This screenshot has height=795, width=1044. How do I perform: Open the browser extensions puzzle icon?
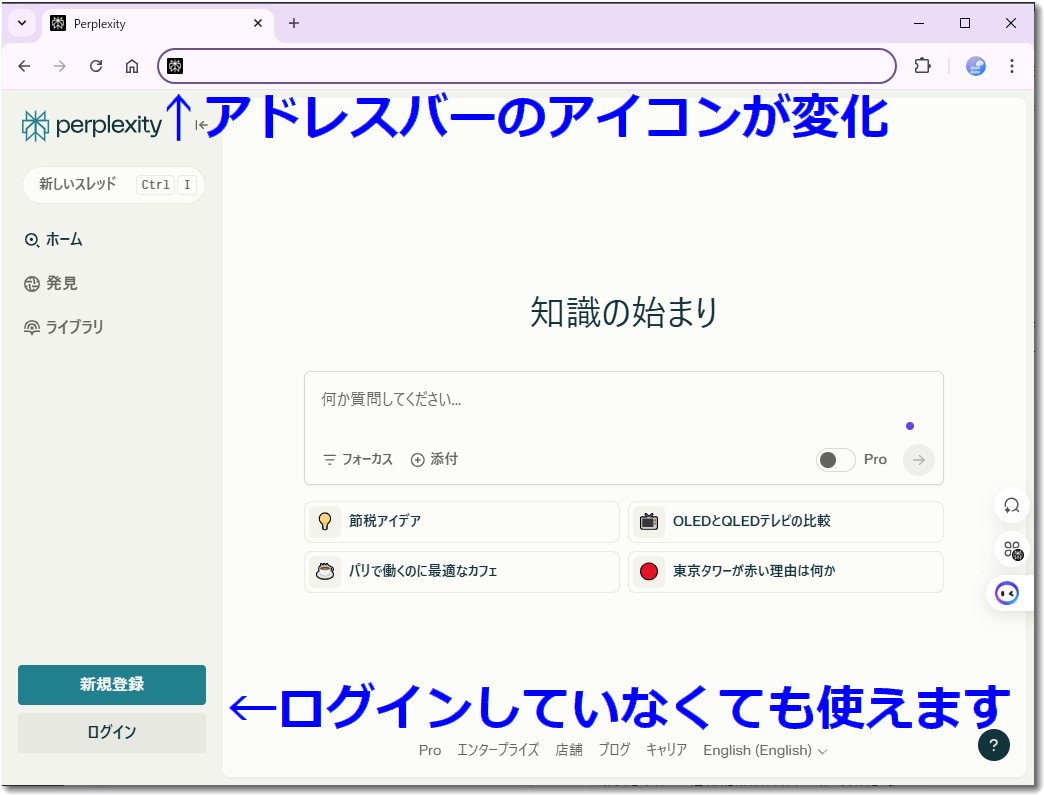pos(922,66)
